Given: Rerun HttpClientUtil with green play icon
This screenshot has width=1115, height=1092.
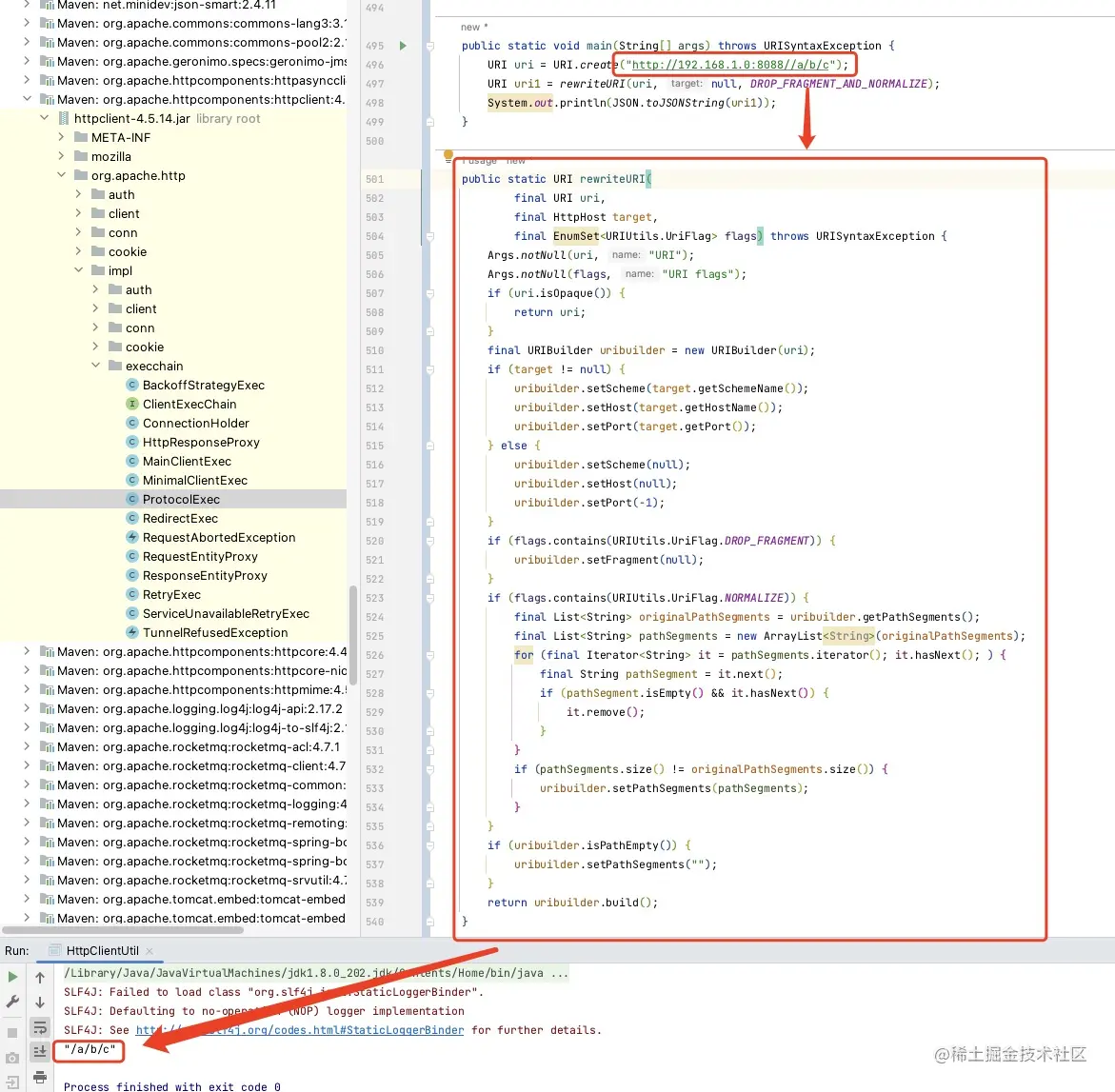Looking at the screenshot, I should pyautogui.click(x=12, y=977).
